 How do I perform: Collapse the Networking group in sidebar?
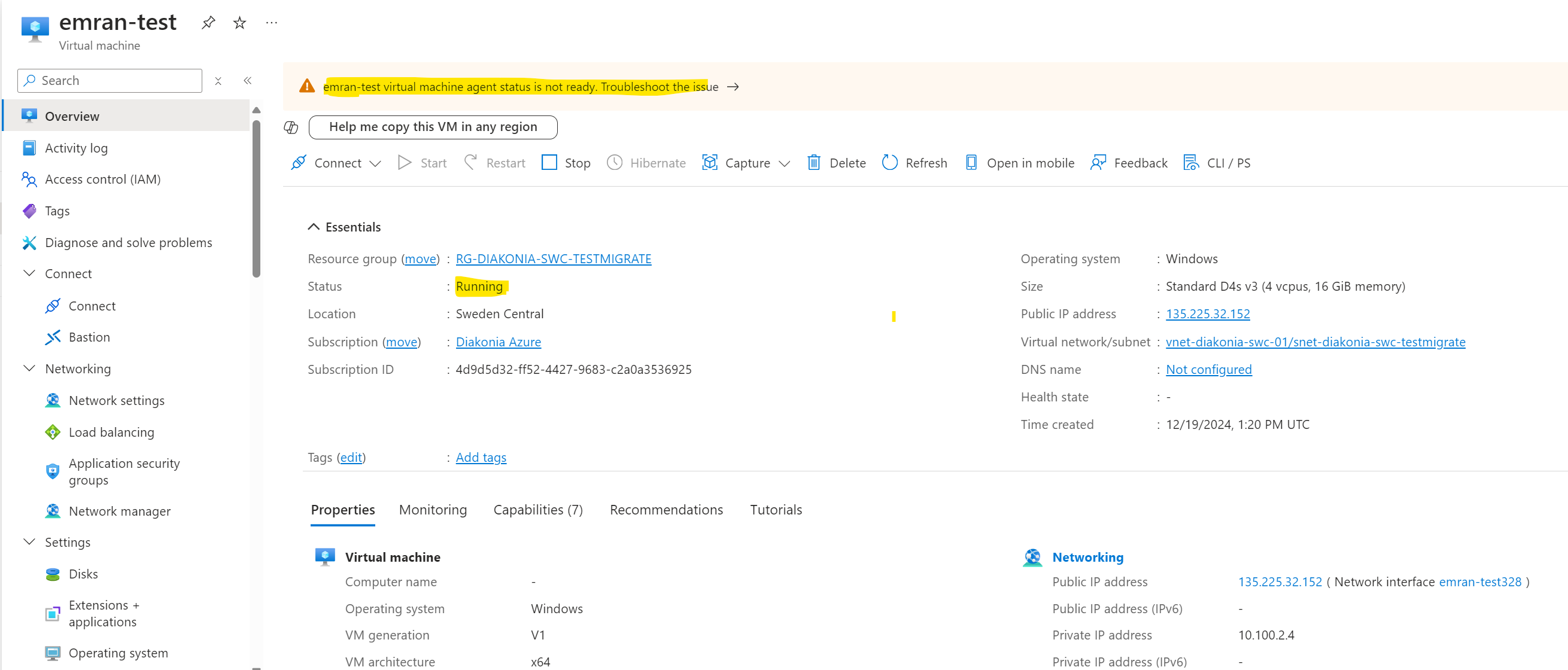pyautogui.click(x=29, y=368)
